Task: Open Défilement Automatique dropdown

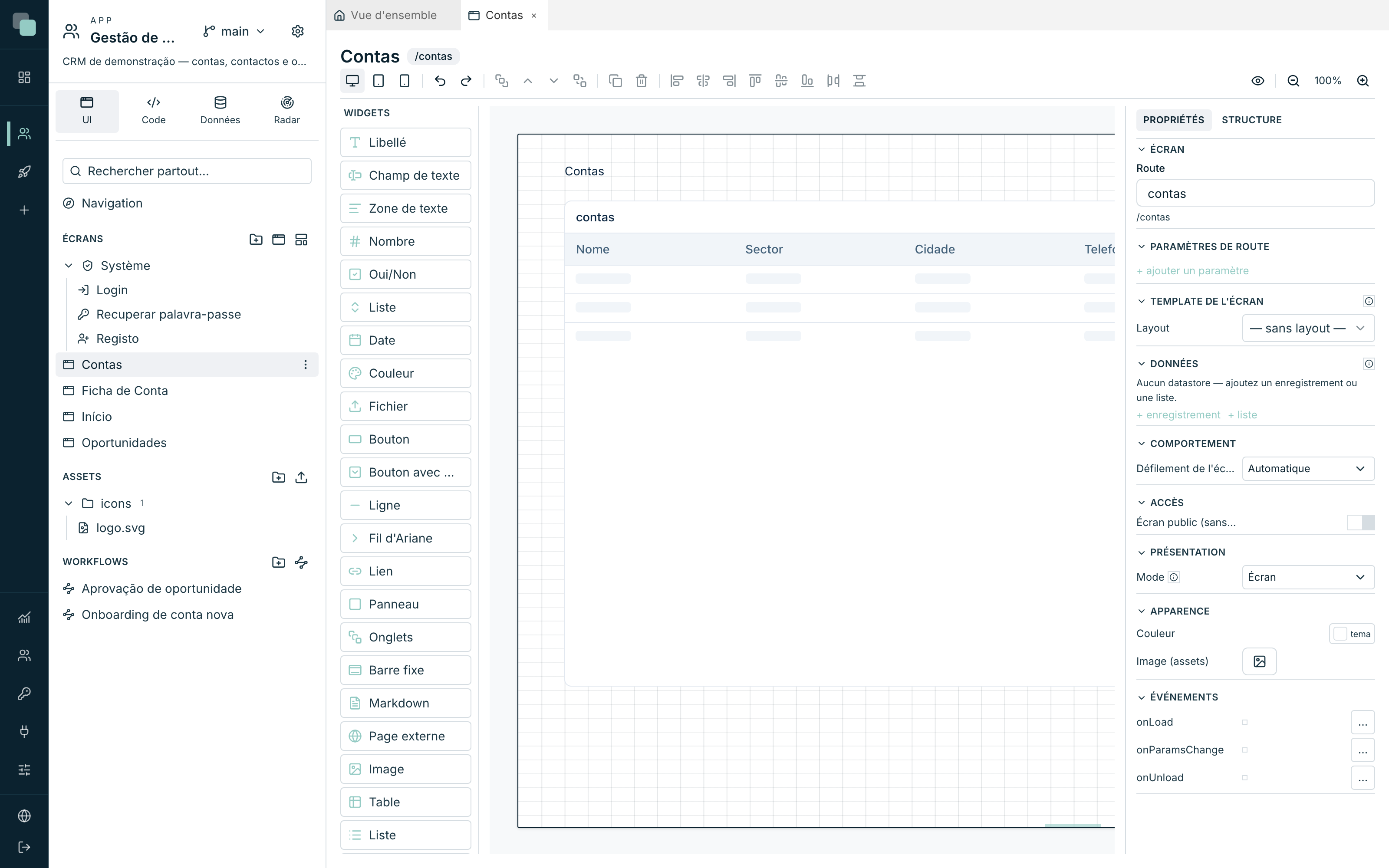Action: pyautogui.click(x=1308, y=468)
